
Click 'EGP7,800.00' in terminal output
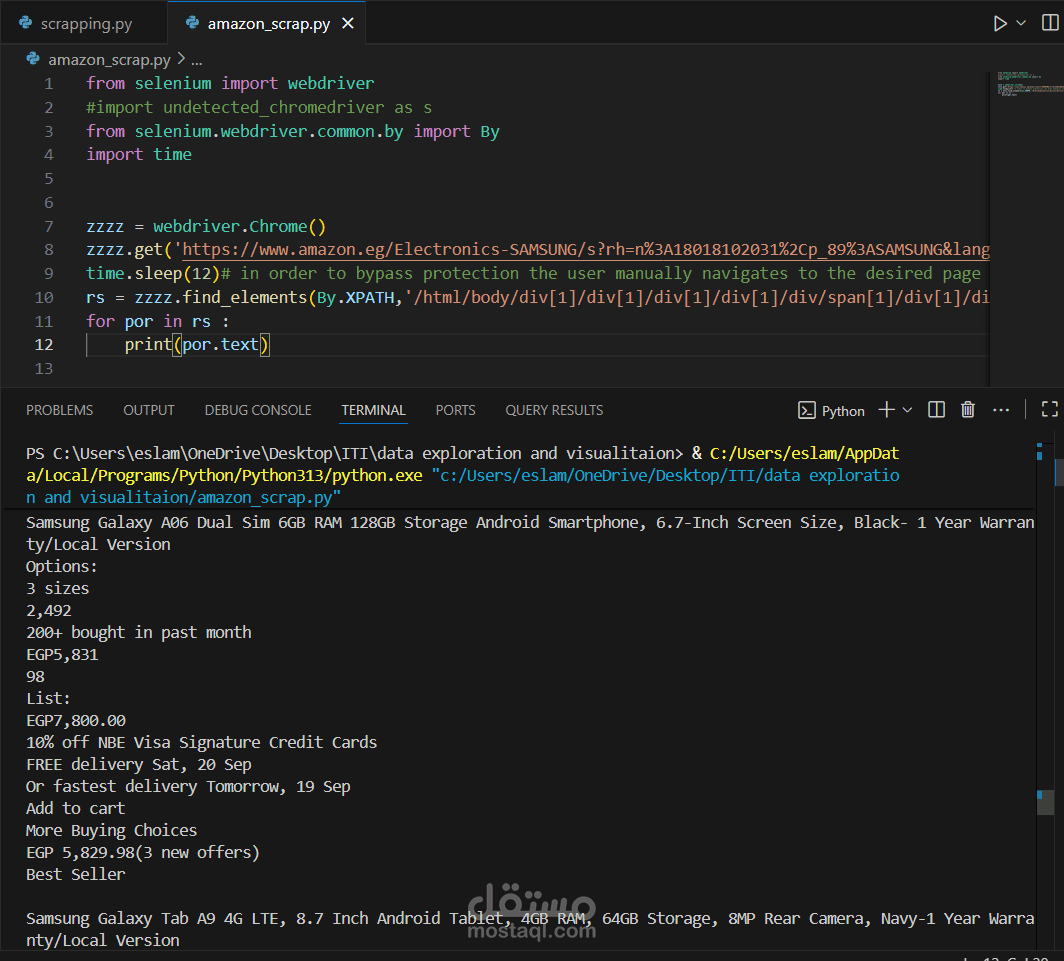(x=75, y=720)
